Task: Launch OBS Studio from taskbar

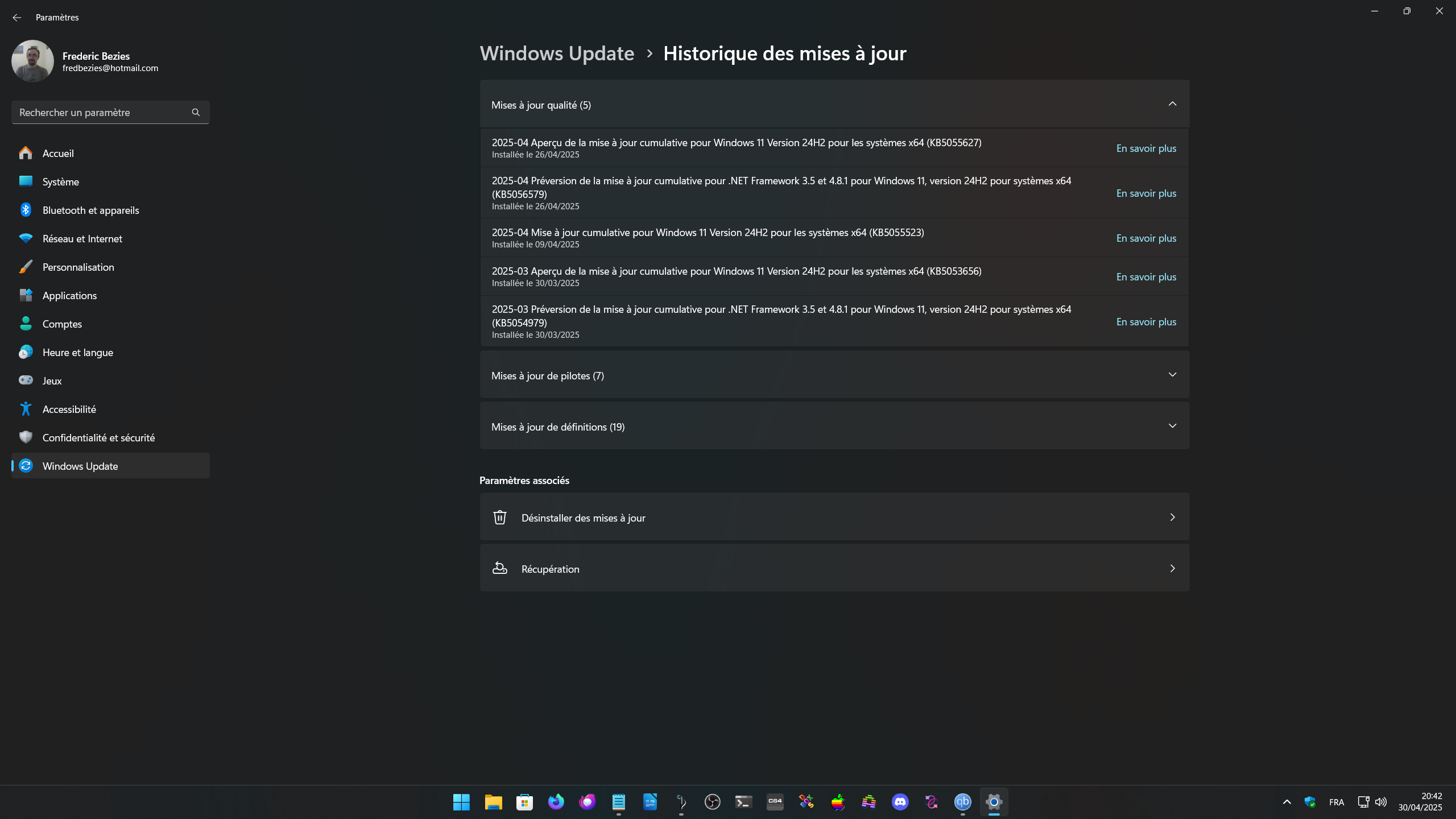Action: (712, 802)
